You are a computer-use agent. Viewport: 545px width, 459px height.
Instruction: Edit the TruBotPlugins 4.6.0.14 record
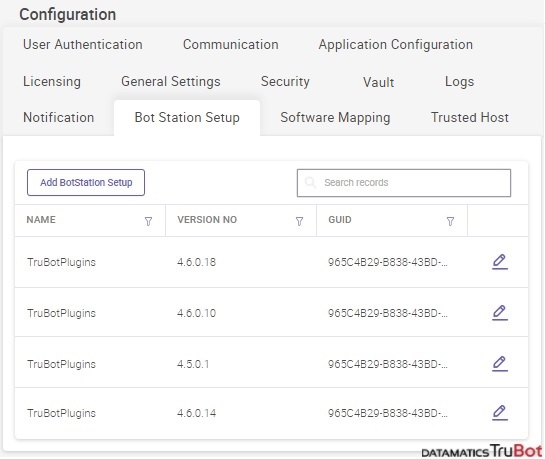[x=500, y=412]
